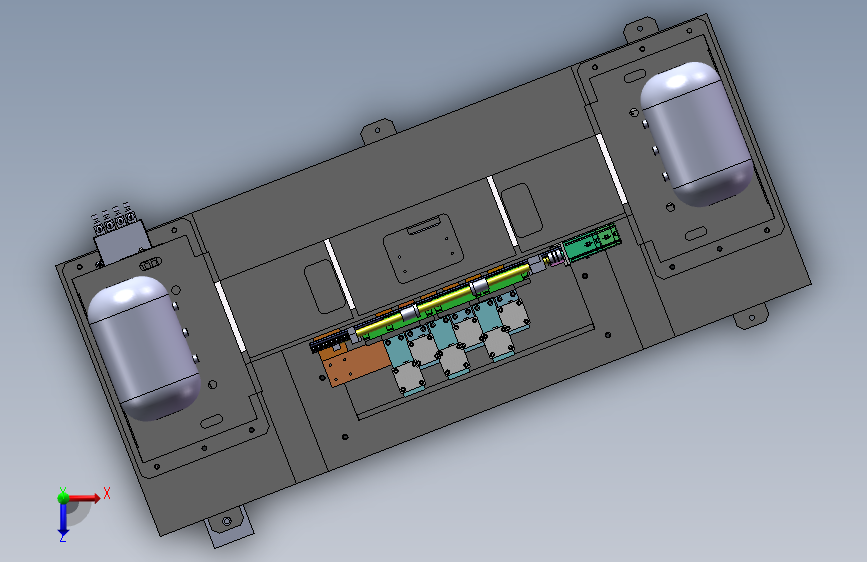Select the blue Z axis arrow of the triad
The width and height of the screenshot is (867, 562).
[x=63, y=520]
